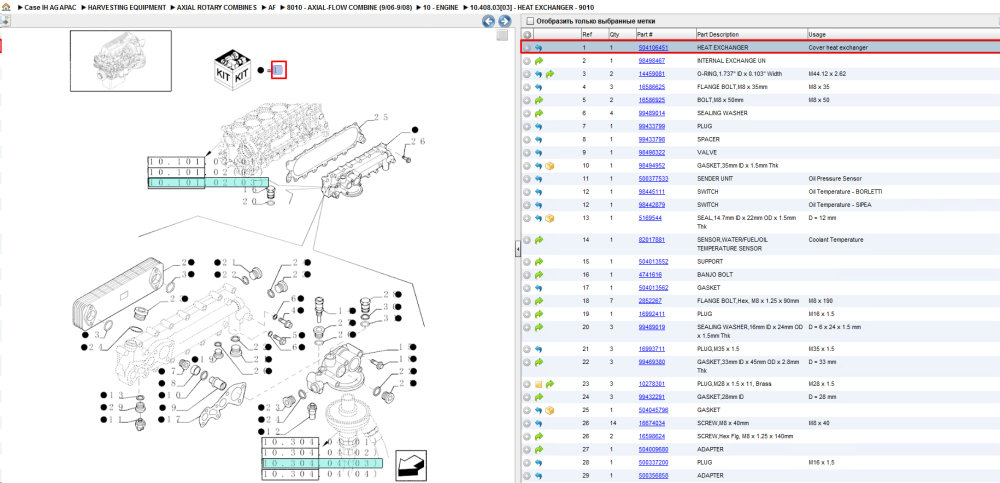
Task: Open part number link 504045796
Action: click(653, 410)
